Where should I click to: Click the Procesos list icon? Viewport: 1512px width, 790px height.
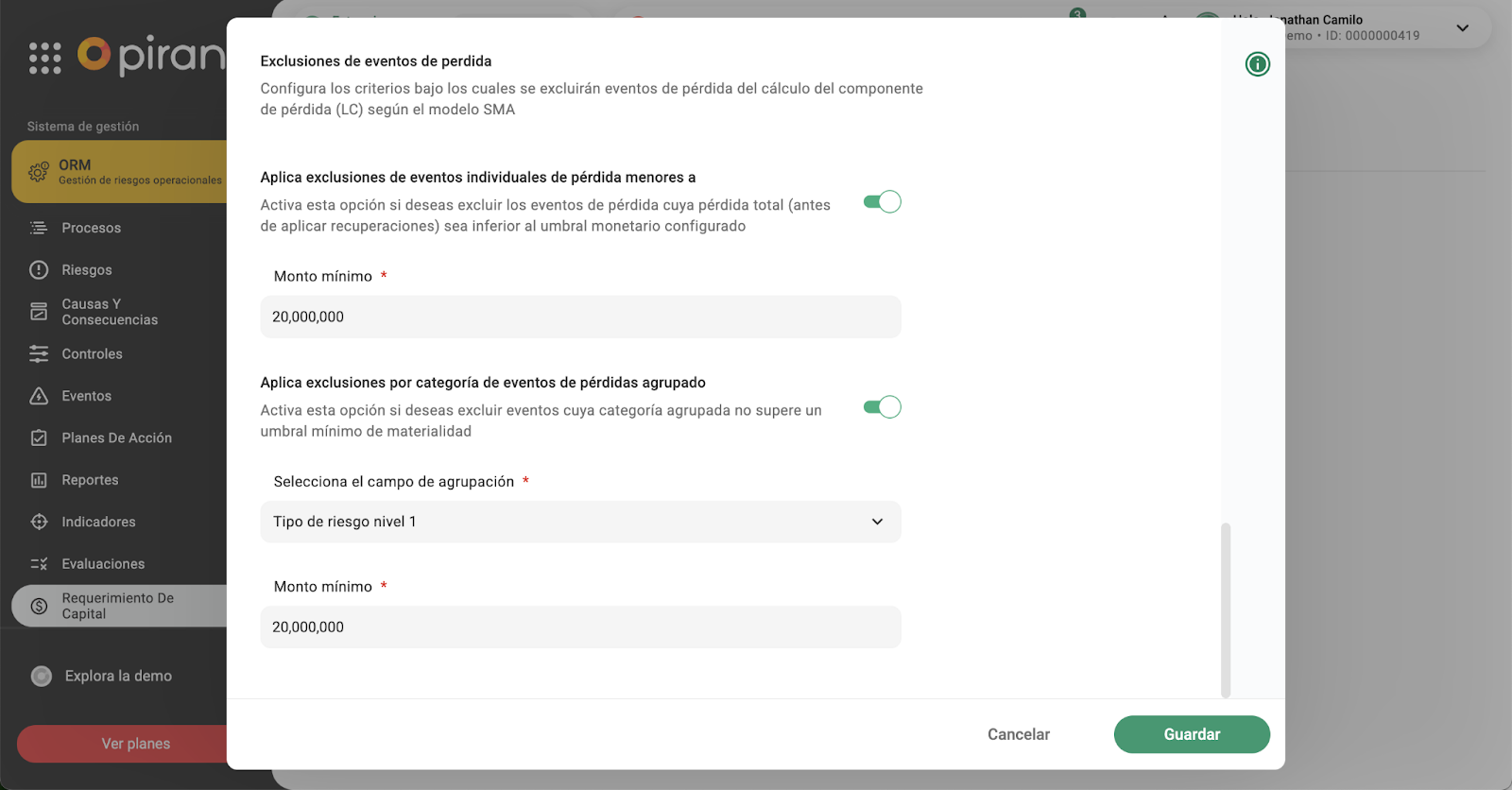point(39,228)
